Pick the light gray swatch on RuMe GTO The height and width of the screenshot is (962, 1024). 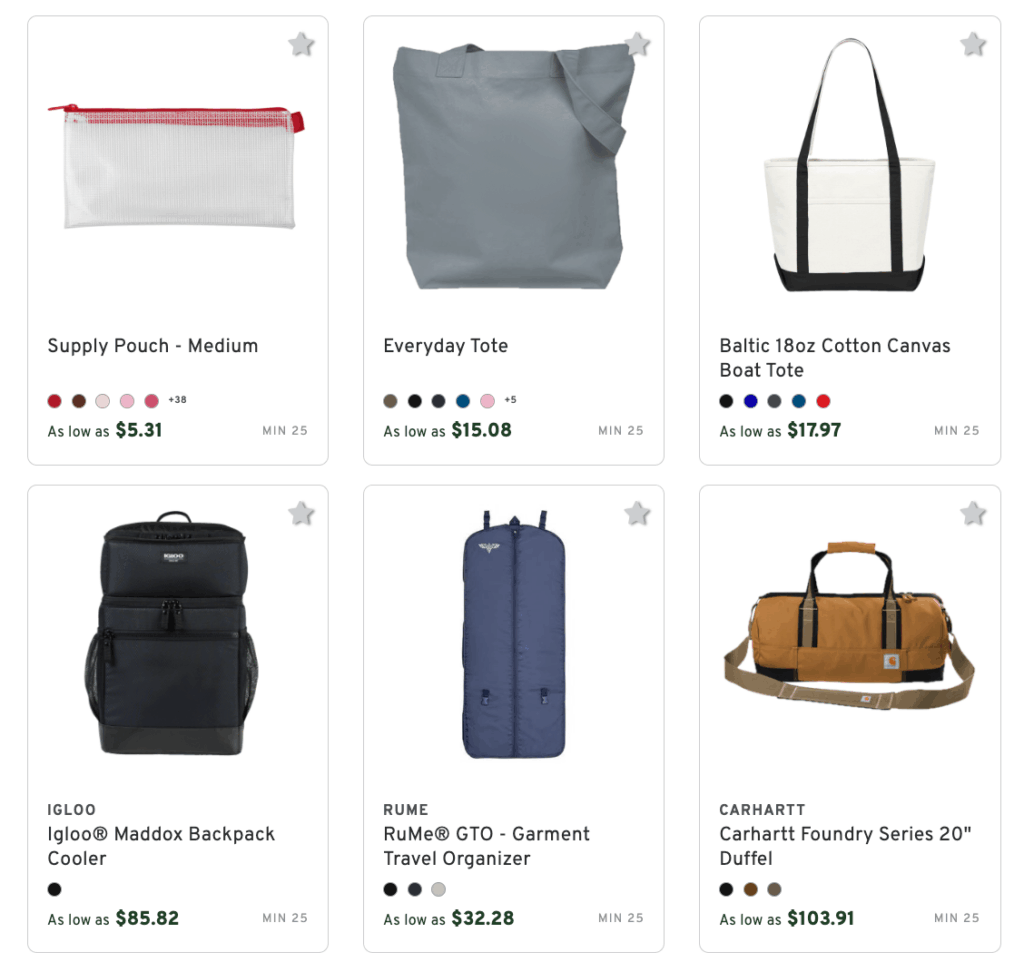coord(438,889)
